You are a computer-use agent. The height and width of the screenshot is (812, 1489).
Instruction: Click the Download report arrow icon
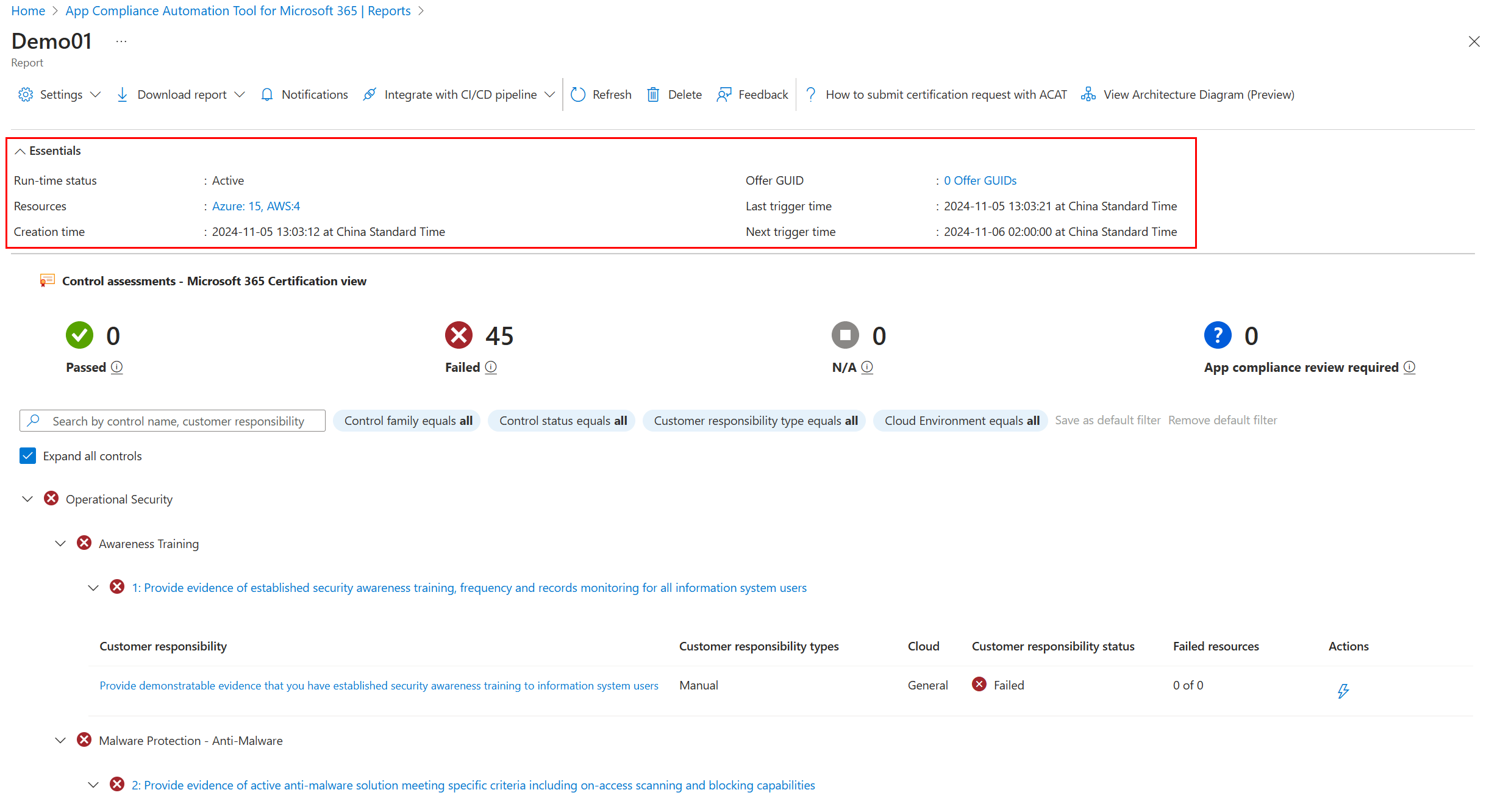coord(122,94)
